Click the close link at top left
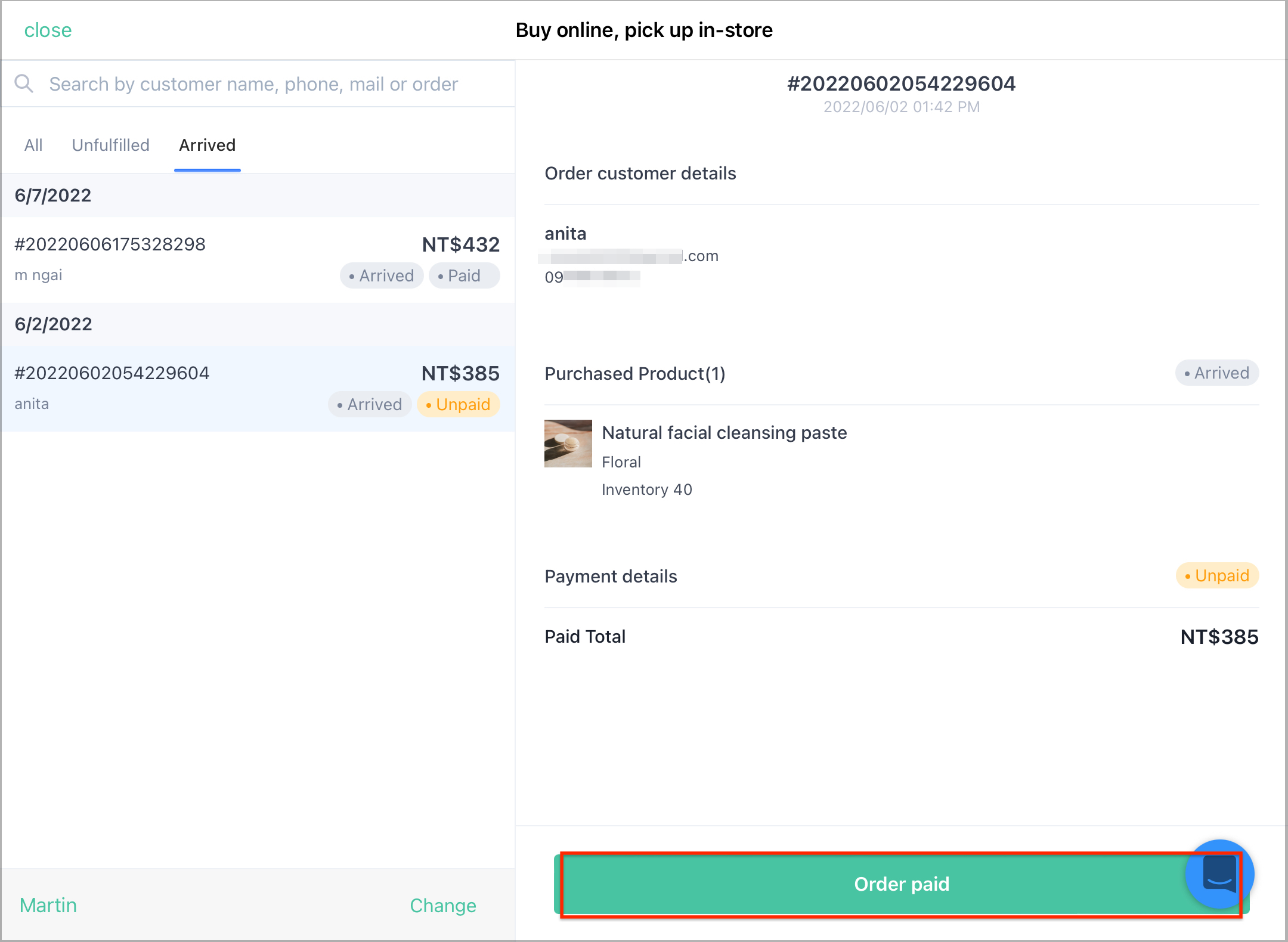This screenshot has width=1288, height=942. click(x=48, y=30)
